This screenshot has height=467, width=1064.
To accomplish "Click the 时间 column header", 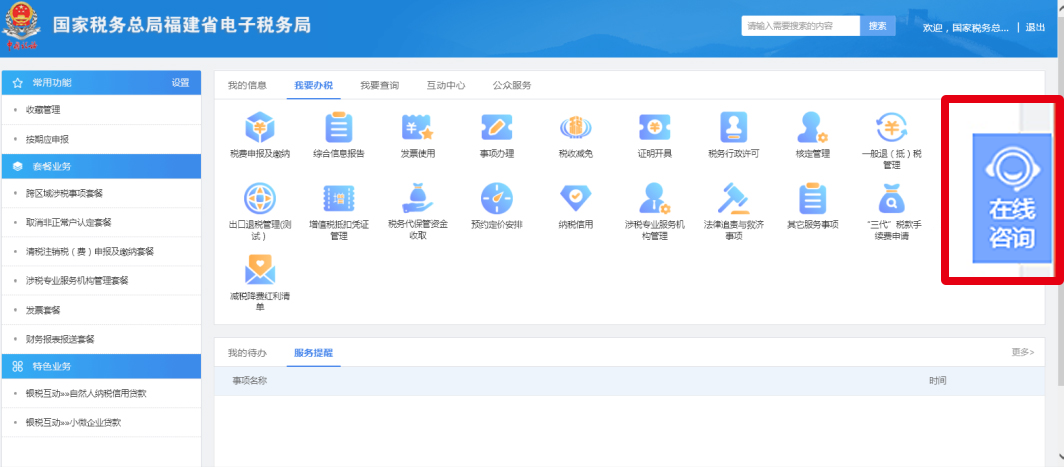I will (938, 381).
